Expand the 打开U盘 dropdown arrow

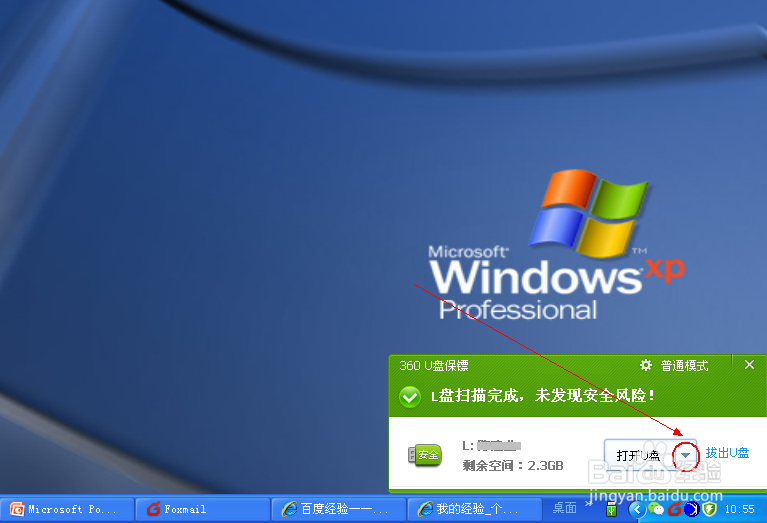pyautogui.click(x=686, y=455)
